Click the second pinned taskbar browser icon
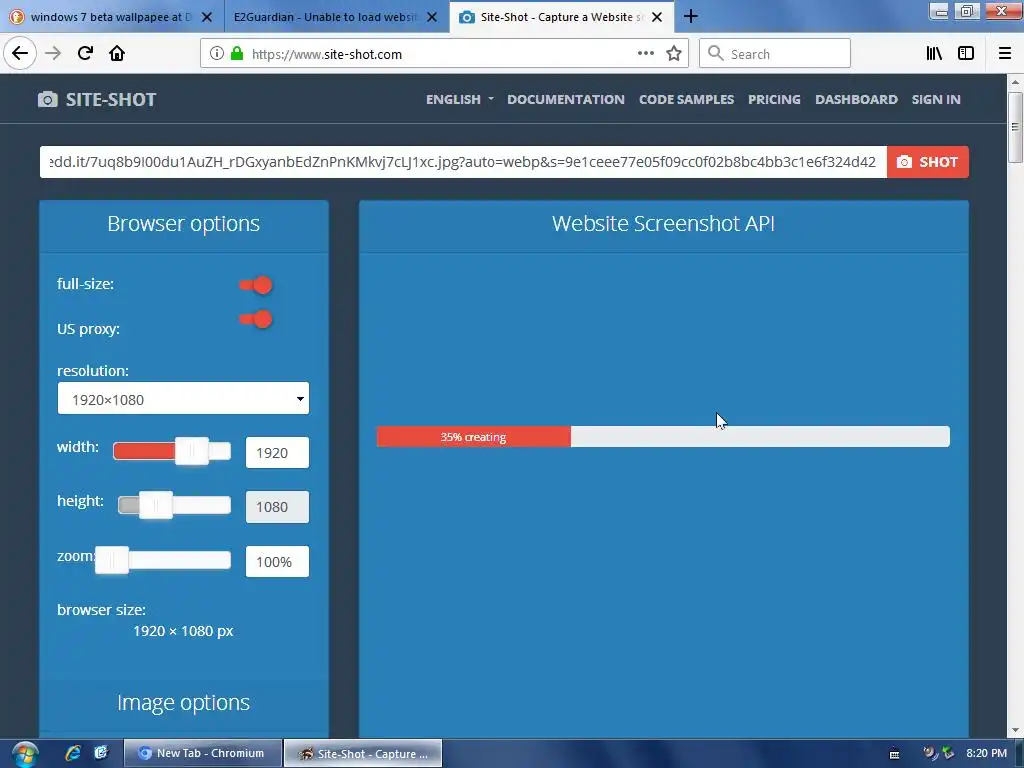Screen dimensions: 1024x768 click(101, 753)
